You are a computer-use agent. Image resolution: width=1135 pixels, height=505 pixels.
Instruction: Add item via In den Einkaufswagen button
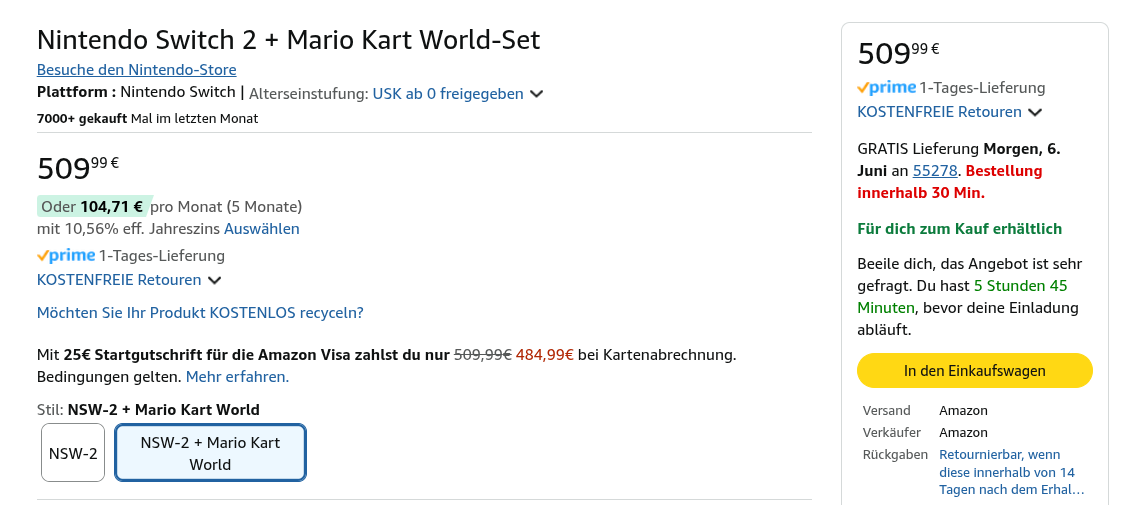[x=974, y=370]
